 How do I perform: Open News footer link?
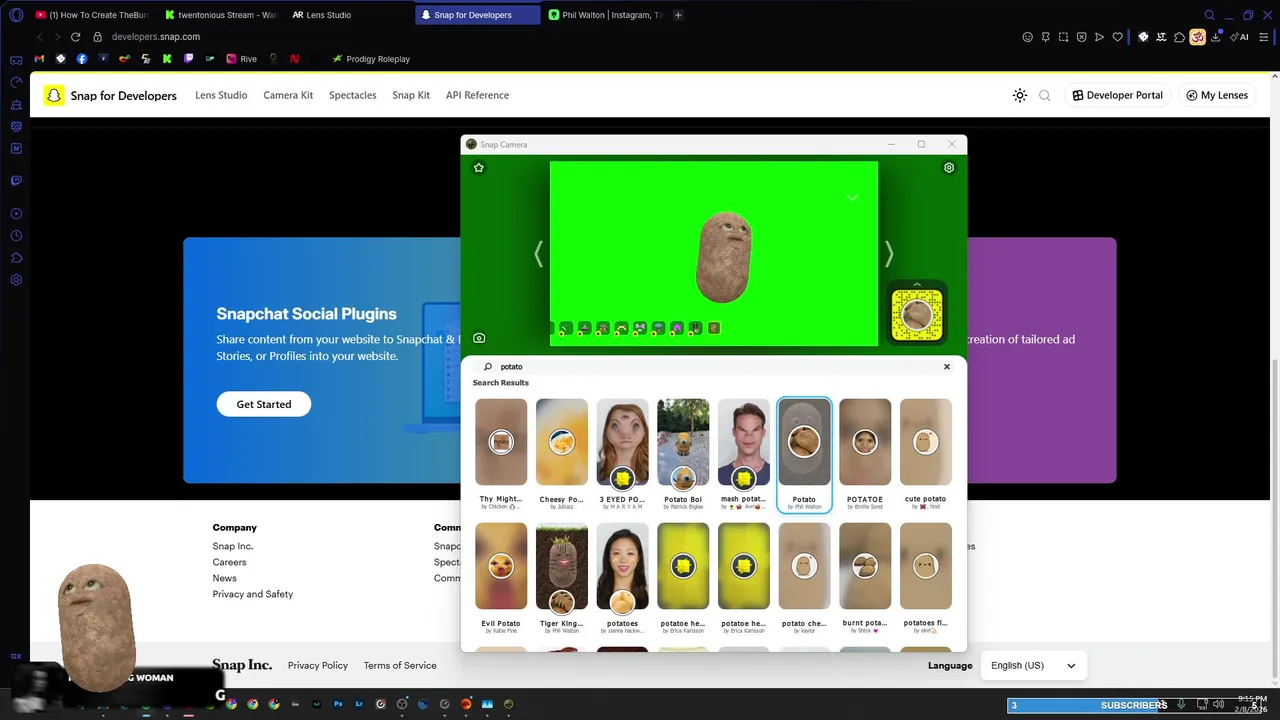coord(224,578)
